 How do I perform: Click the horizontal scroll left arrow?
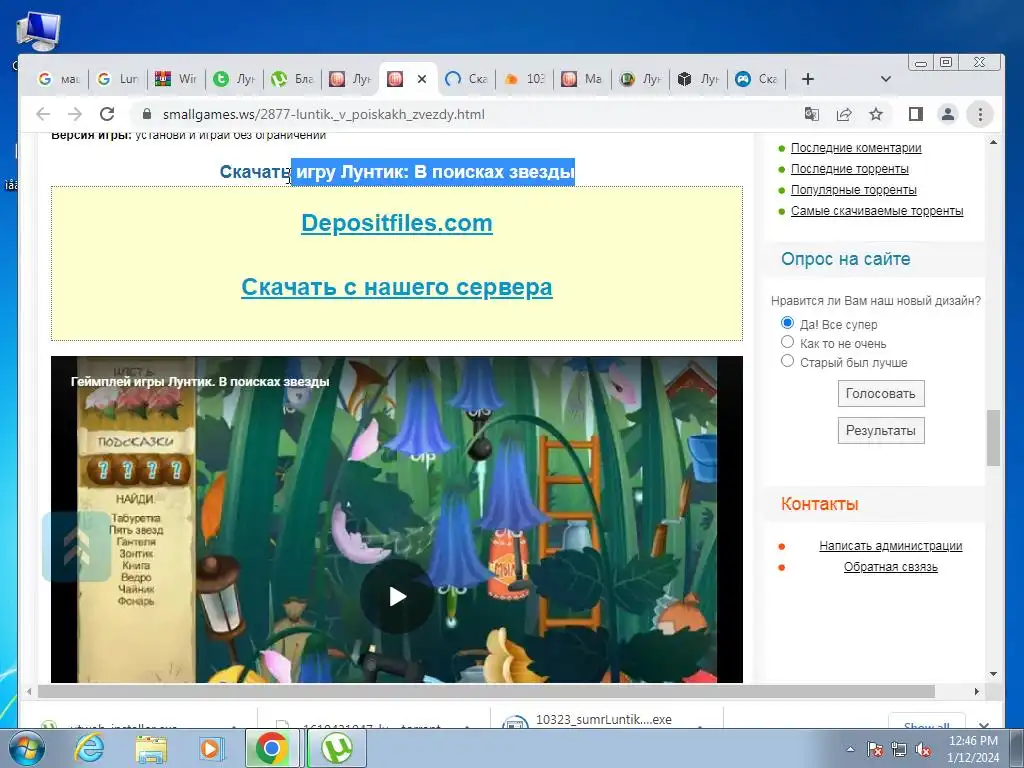pyautogui.click(x=29, y=691)
